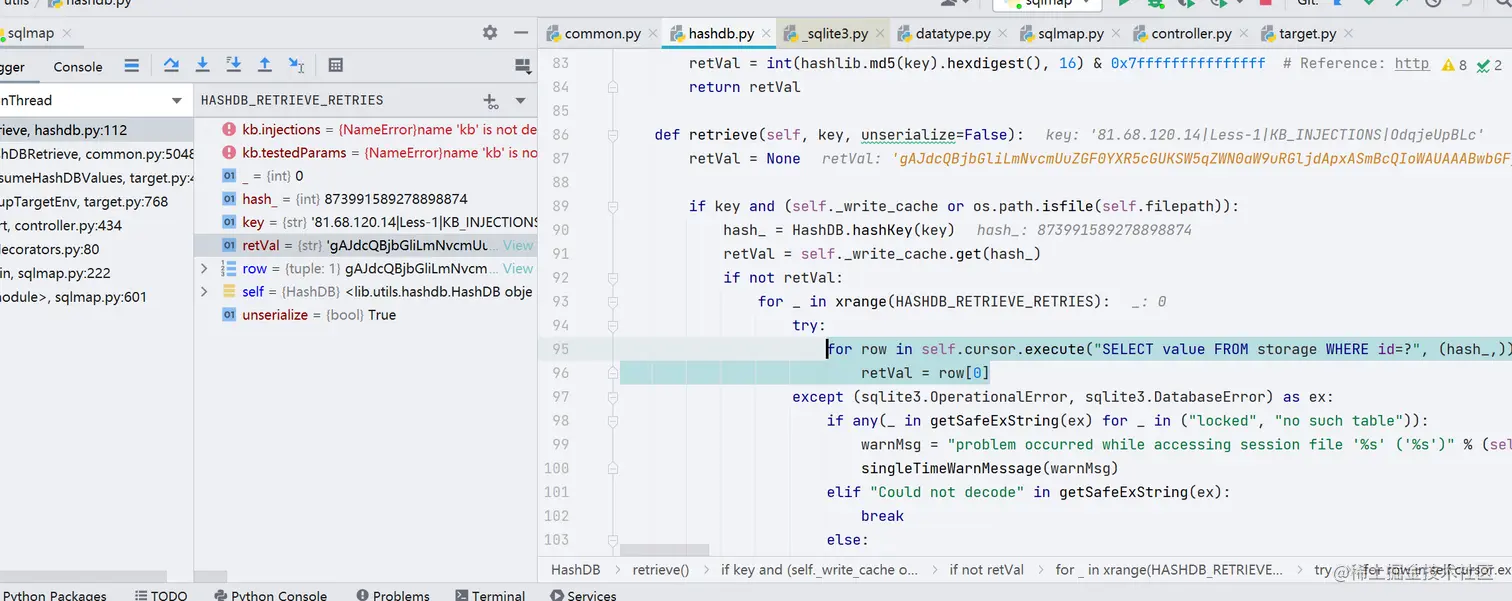Close the controller.py editor tab
This screenshot has width=1512, height=601.
1243,33
